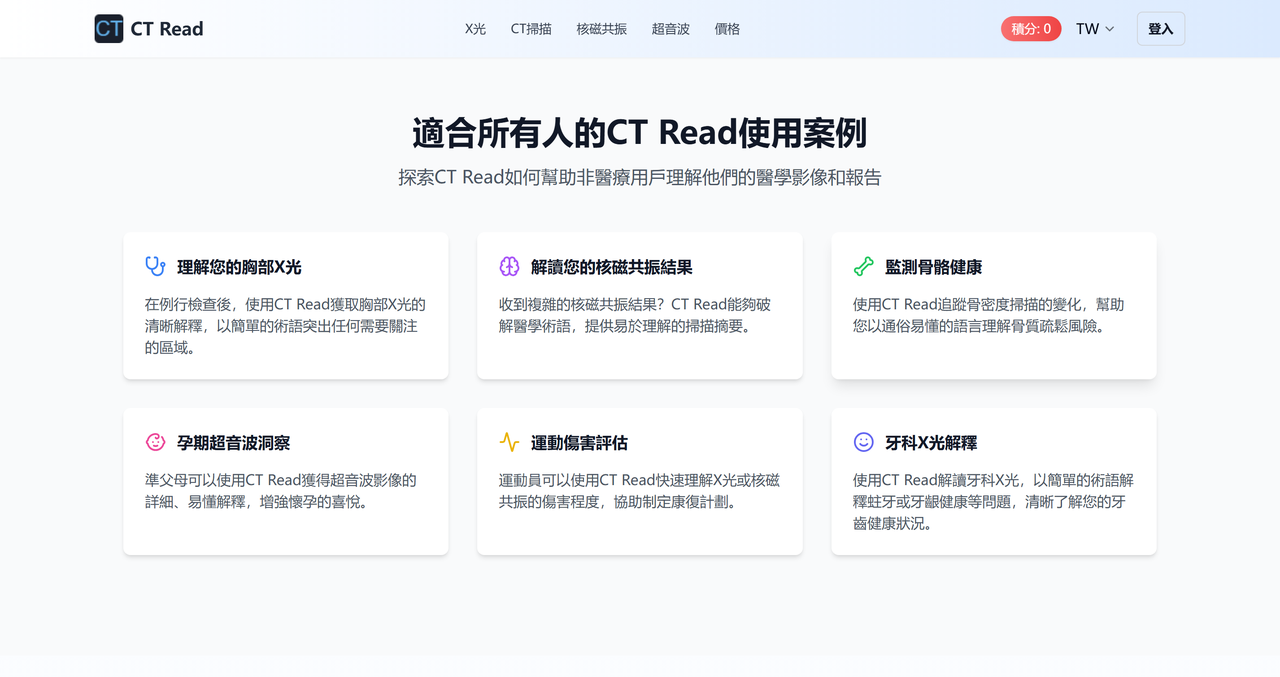This screenshot has width=1280, height=677.
Task: Click the stethoscope icon for chest X-ray
Action: pyautogui.click(x=155, y=267)
